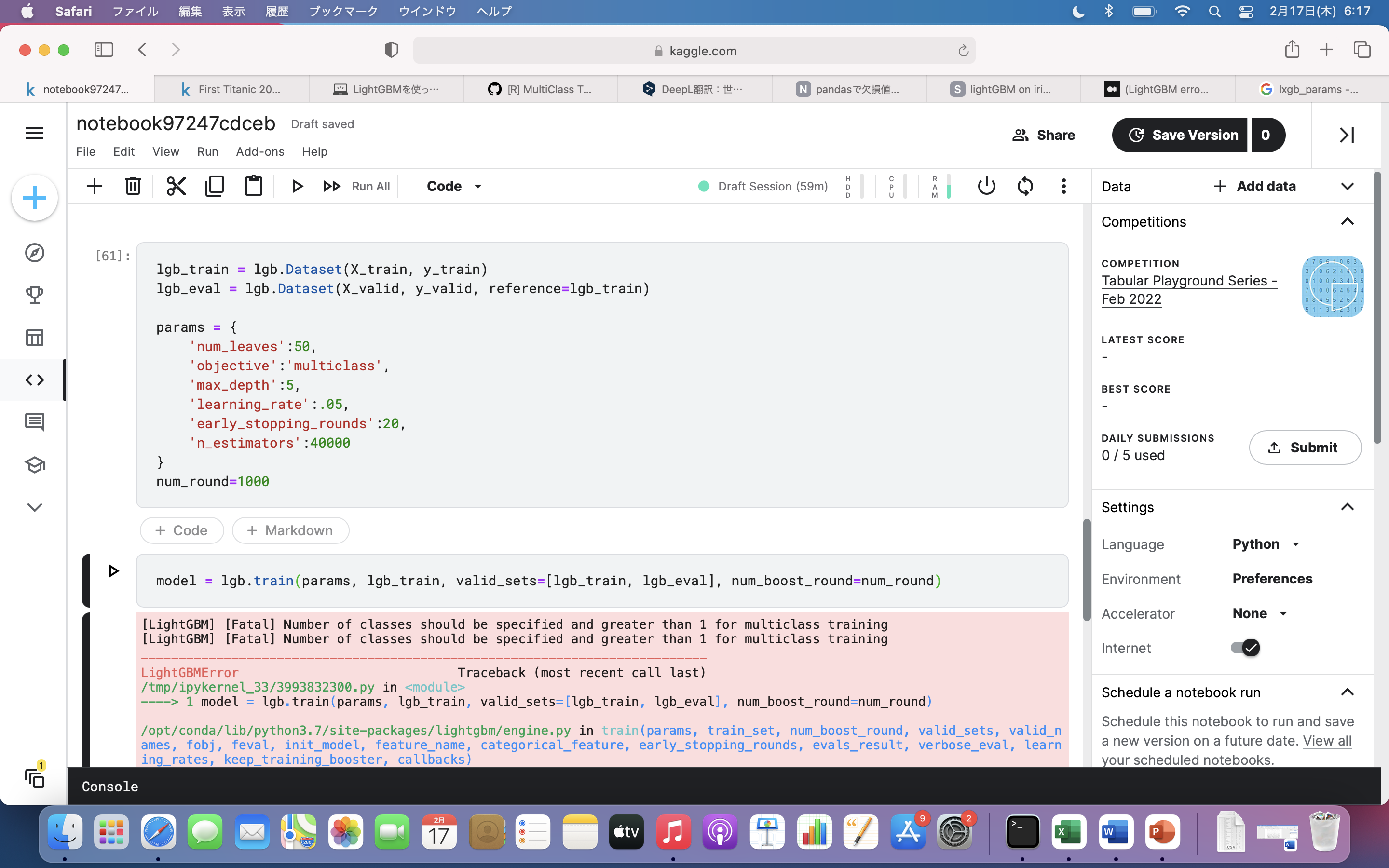Open Language Python dropdown
1389x868 pixels.
(1266, 544)
